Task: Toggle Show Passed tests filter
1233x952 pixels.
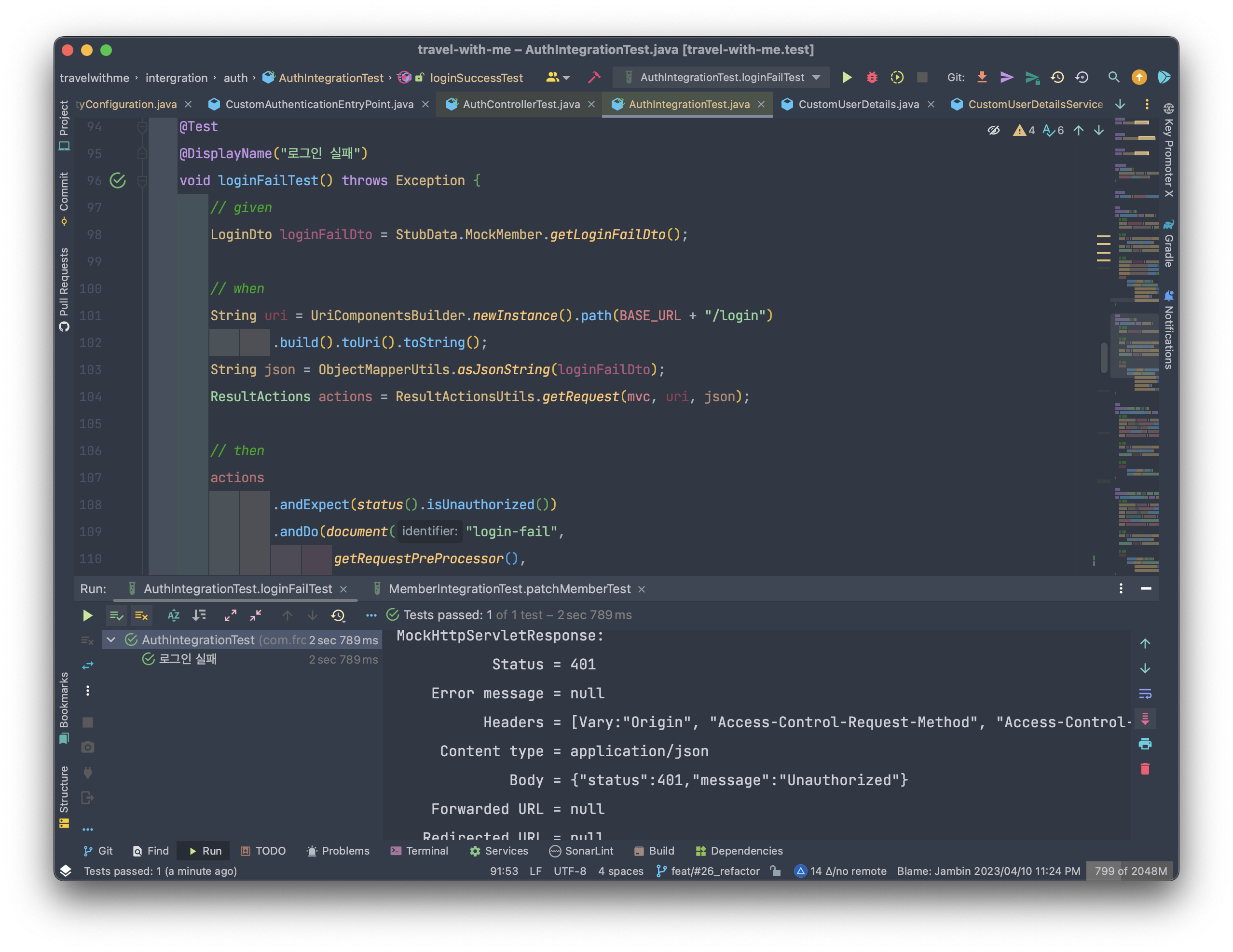Action: (x=117, y=615)
